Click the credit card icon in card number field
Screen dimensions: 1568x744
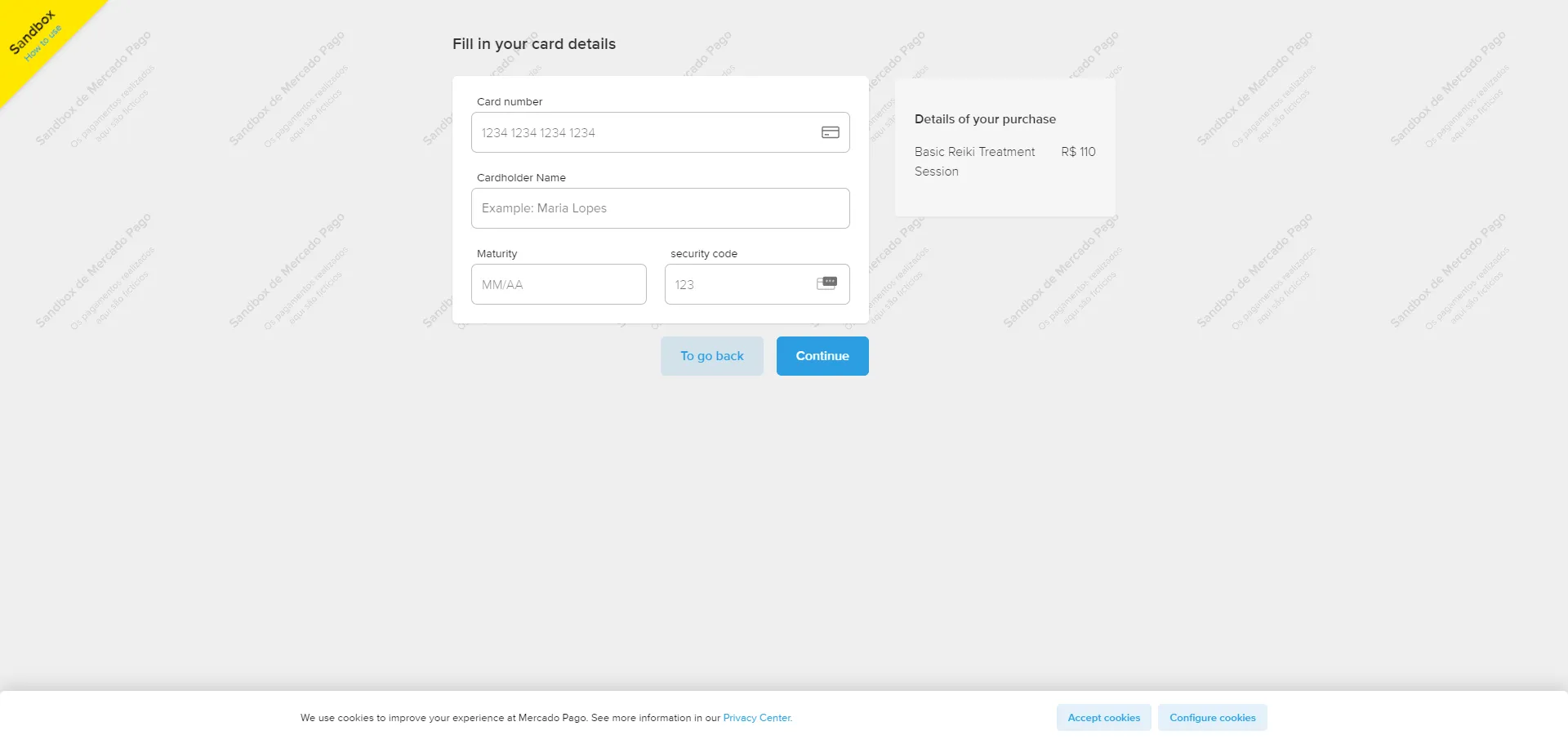click(830, 132)
